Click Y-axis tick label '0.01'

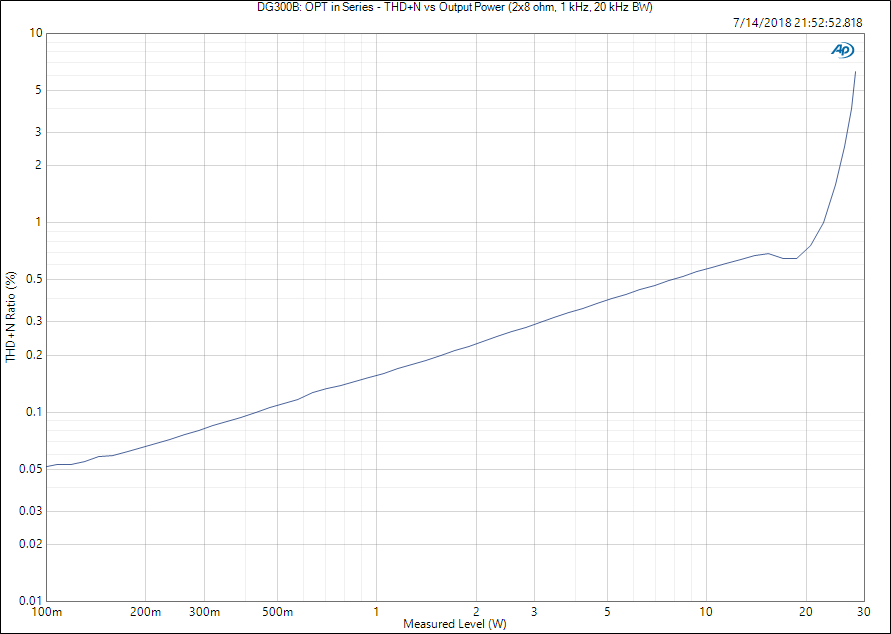(31, 600)
